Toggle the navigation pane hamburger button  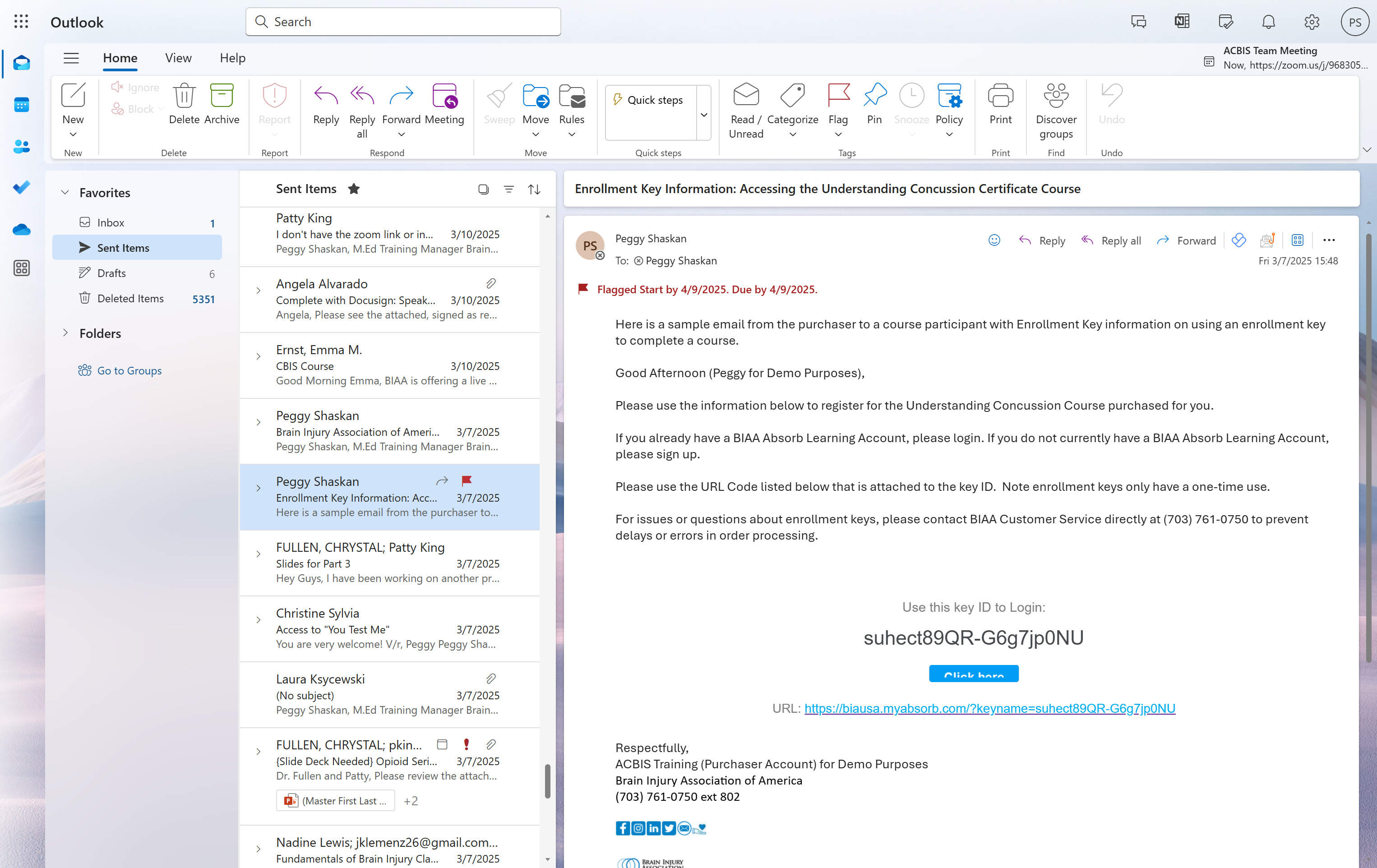click(x=71, y=58)
